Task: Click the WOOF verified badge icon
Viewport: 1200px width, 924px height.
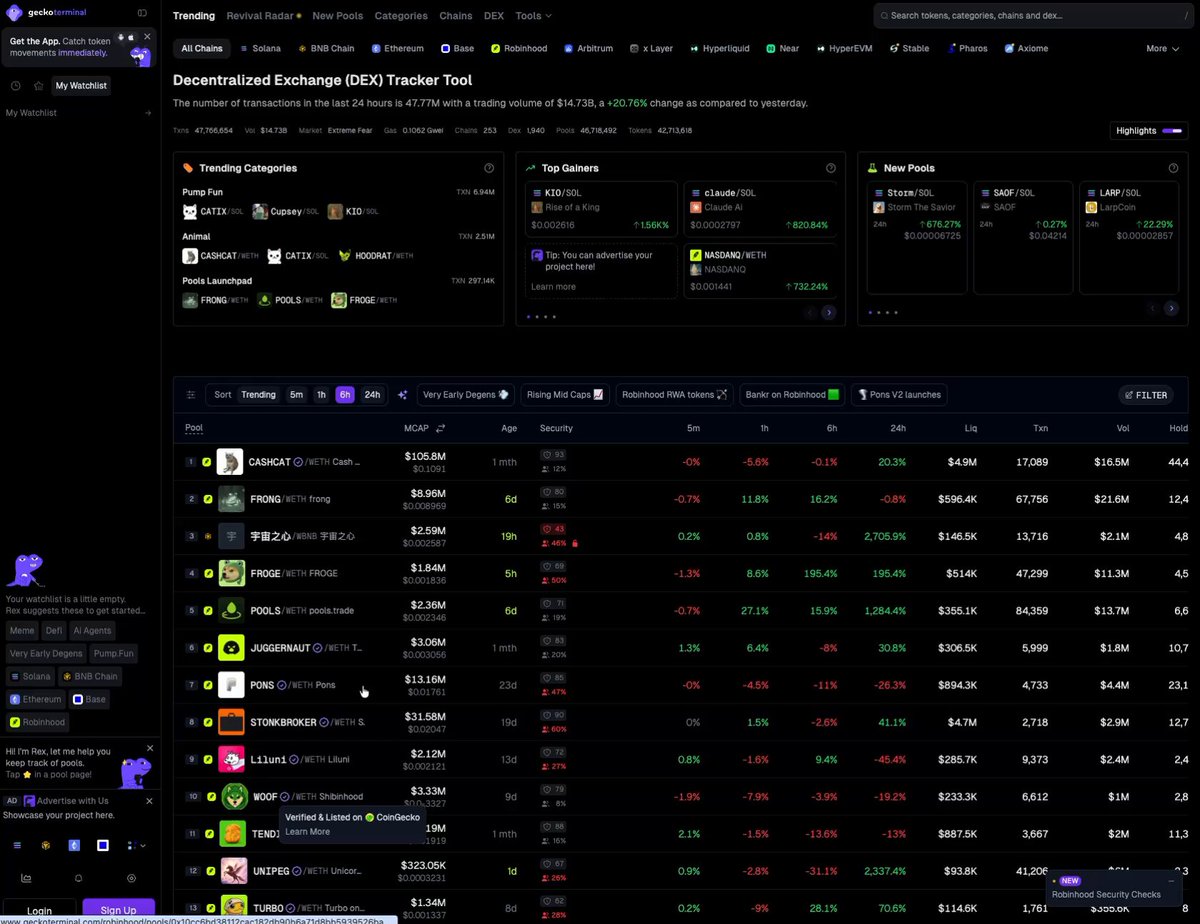Action: (286, 796)
